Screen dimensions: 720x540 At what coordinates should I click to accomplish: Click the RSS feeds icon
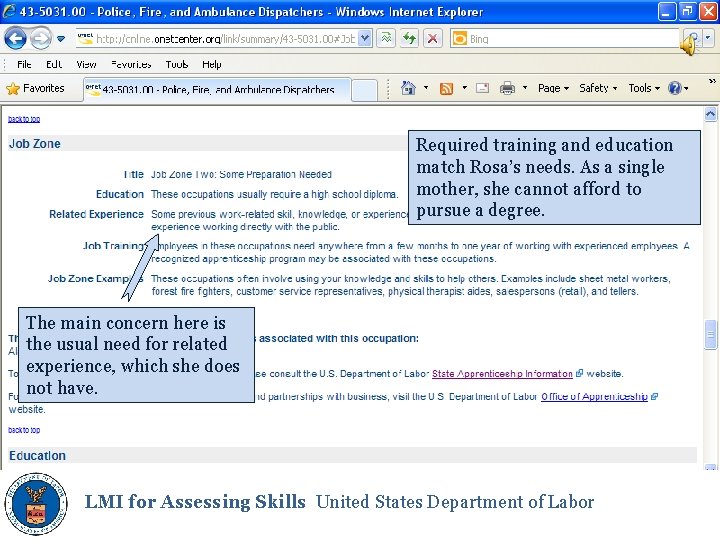pyautogui.click(x=446, y=88)
